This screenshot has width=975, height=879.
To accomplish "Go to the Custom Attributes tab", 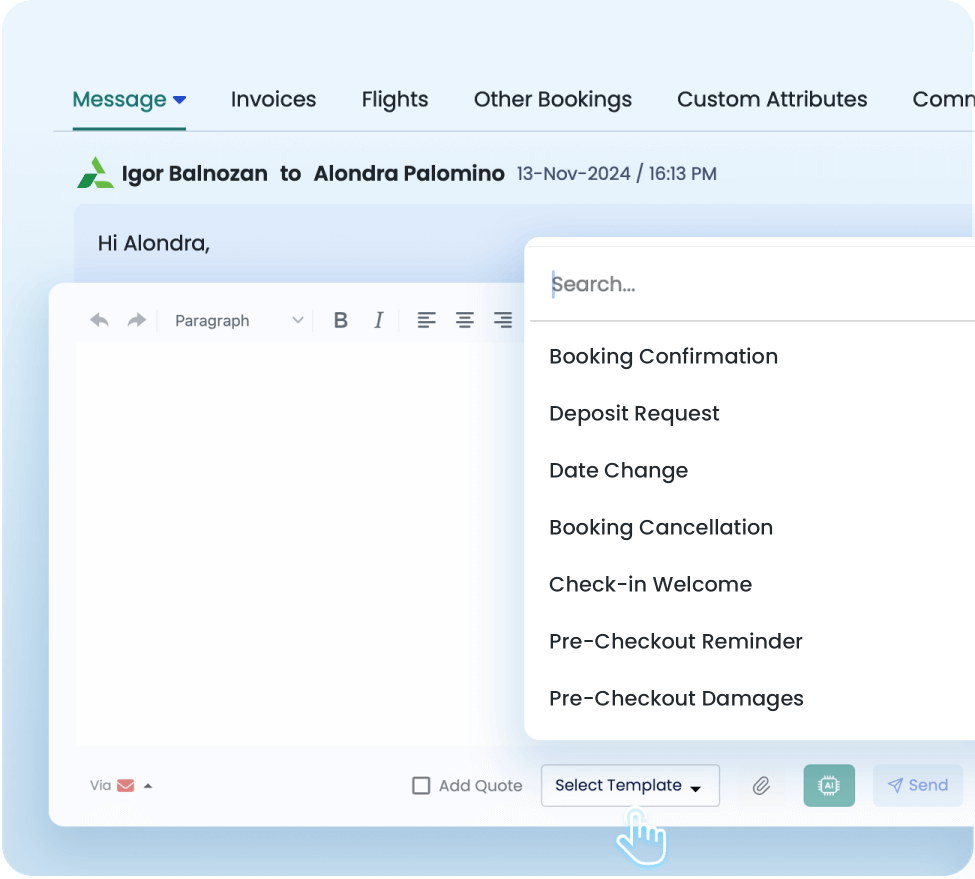I will click(772, 99).
